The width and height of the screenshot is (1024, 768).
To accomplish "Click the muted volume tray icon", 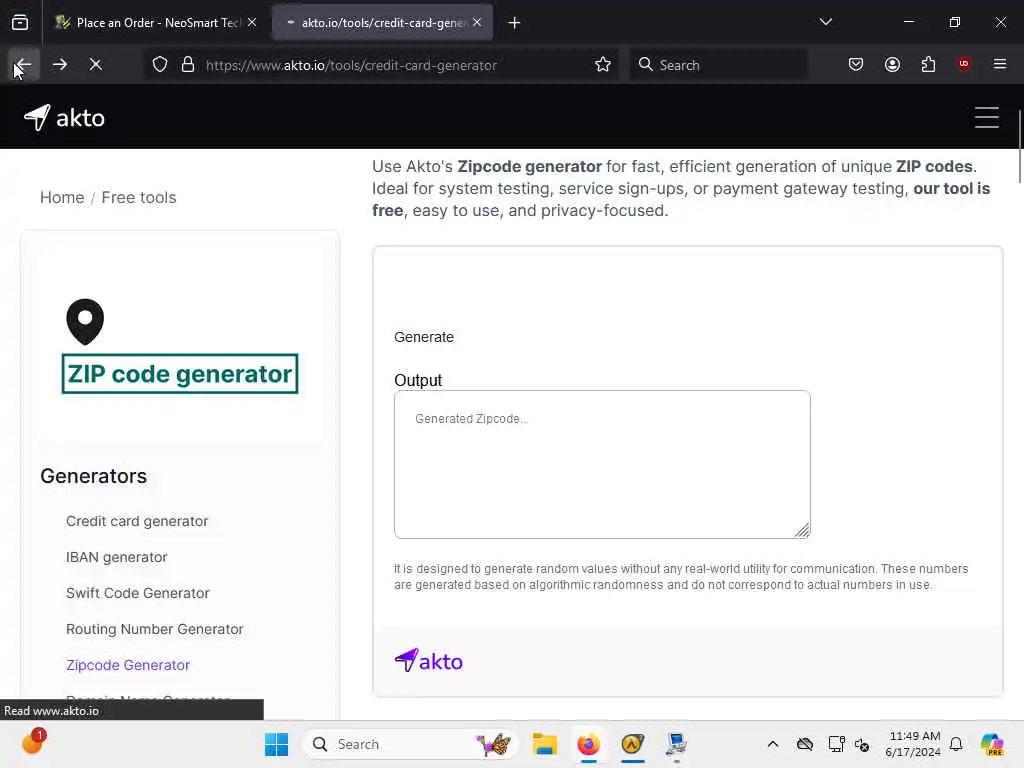I will [x=862, y=745].
